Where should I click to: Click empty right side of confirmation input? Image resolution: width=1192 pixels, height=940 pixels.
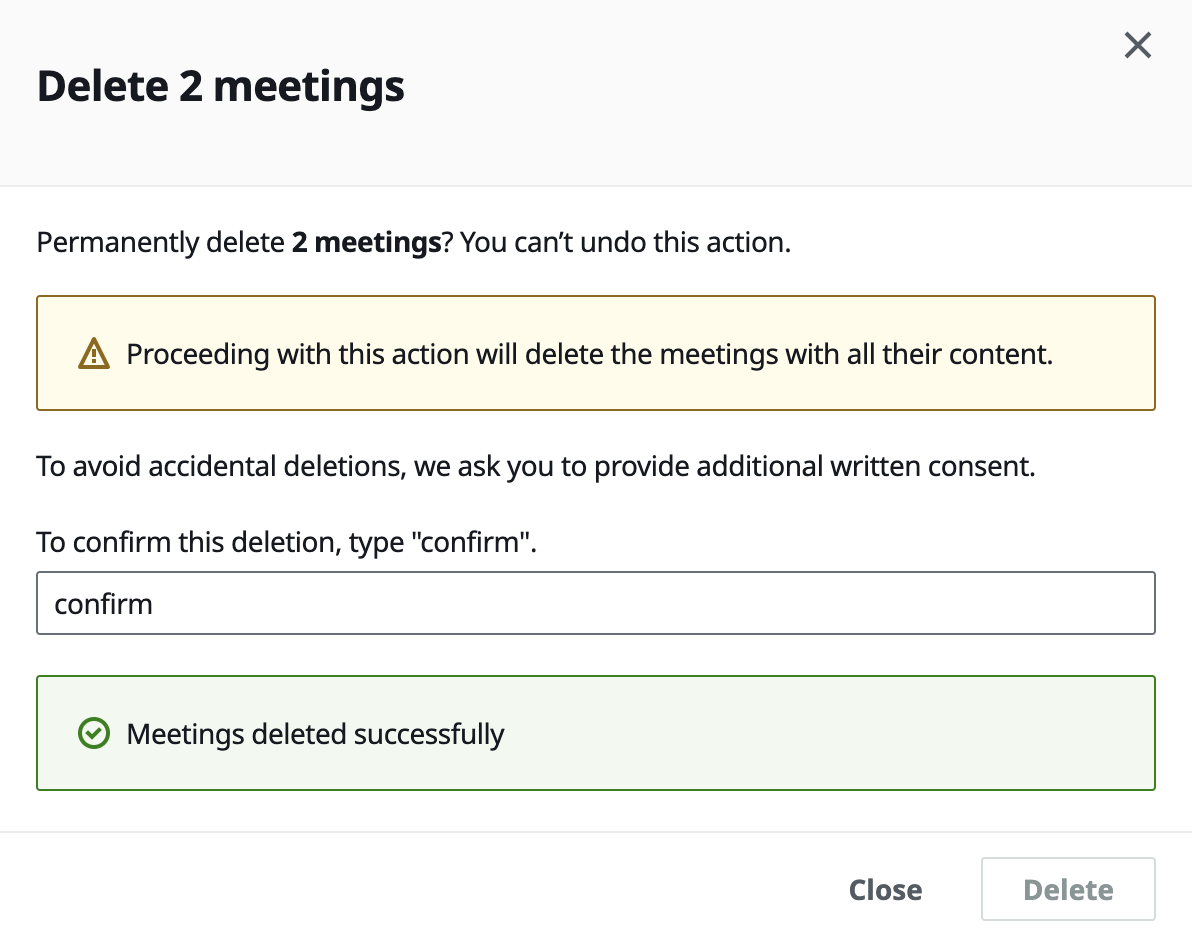900,603
